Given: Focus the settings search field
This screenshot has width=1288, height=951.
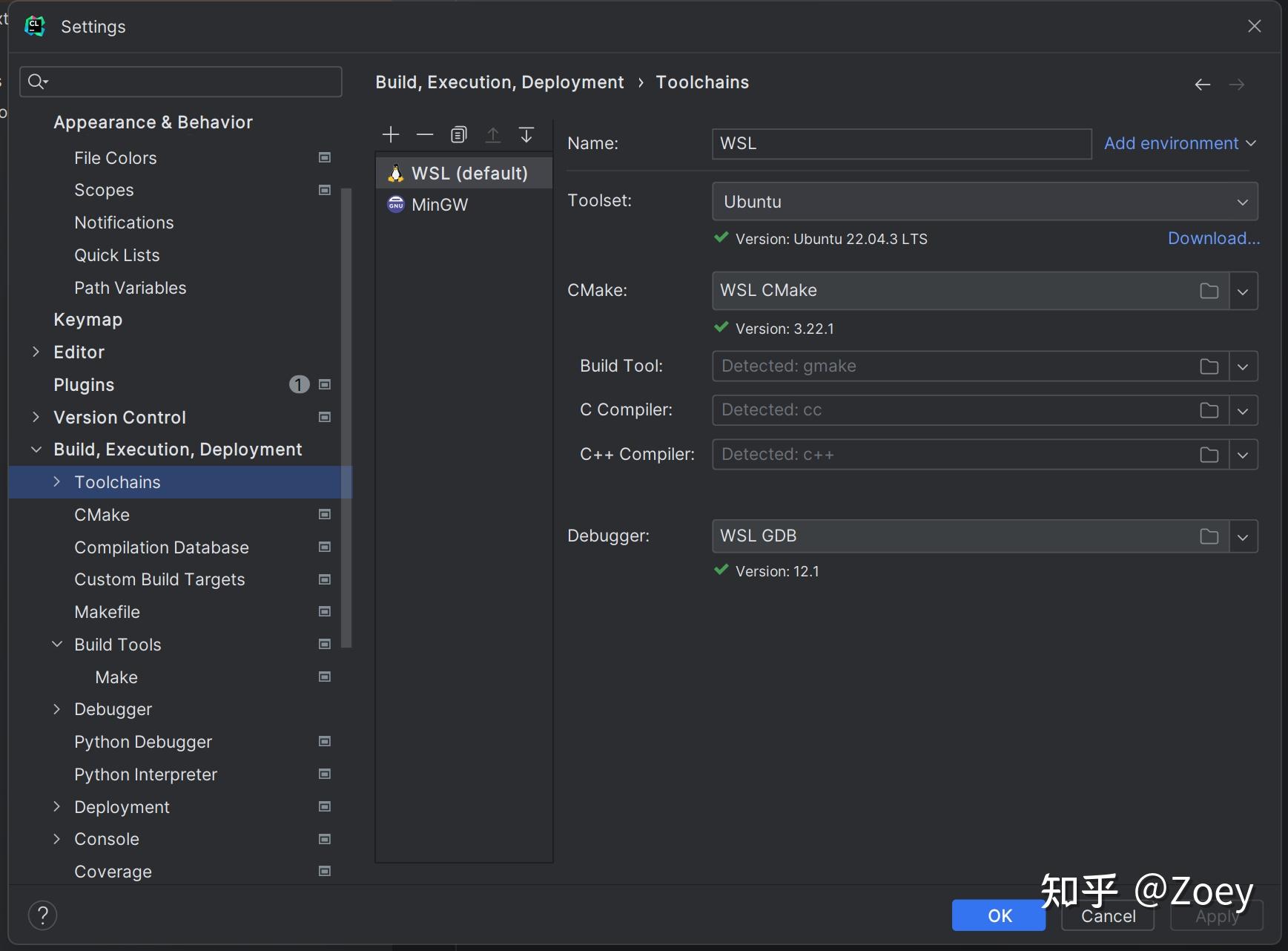Looking at the screenshot, I should (x=181, y=82).
